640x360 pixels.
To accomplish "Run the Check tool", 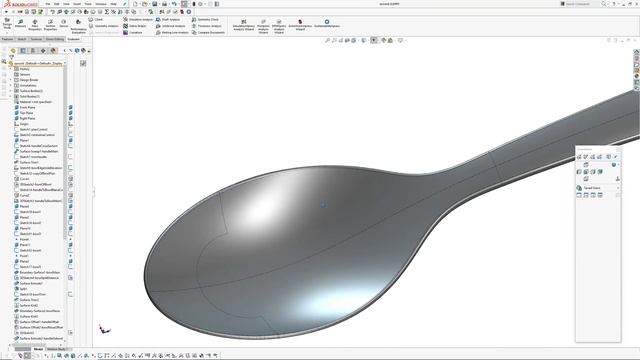I will 96,20.
